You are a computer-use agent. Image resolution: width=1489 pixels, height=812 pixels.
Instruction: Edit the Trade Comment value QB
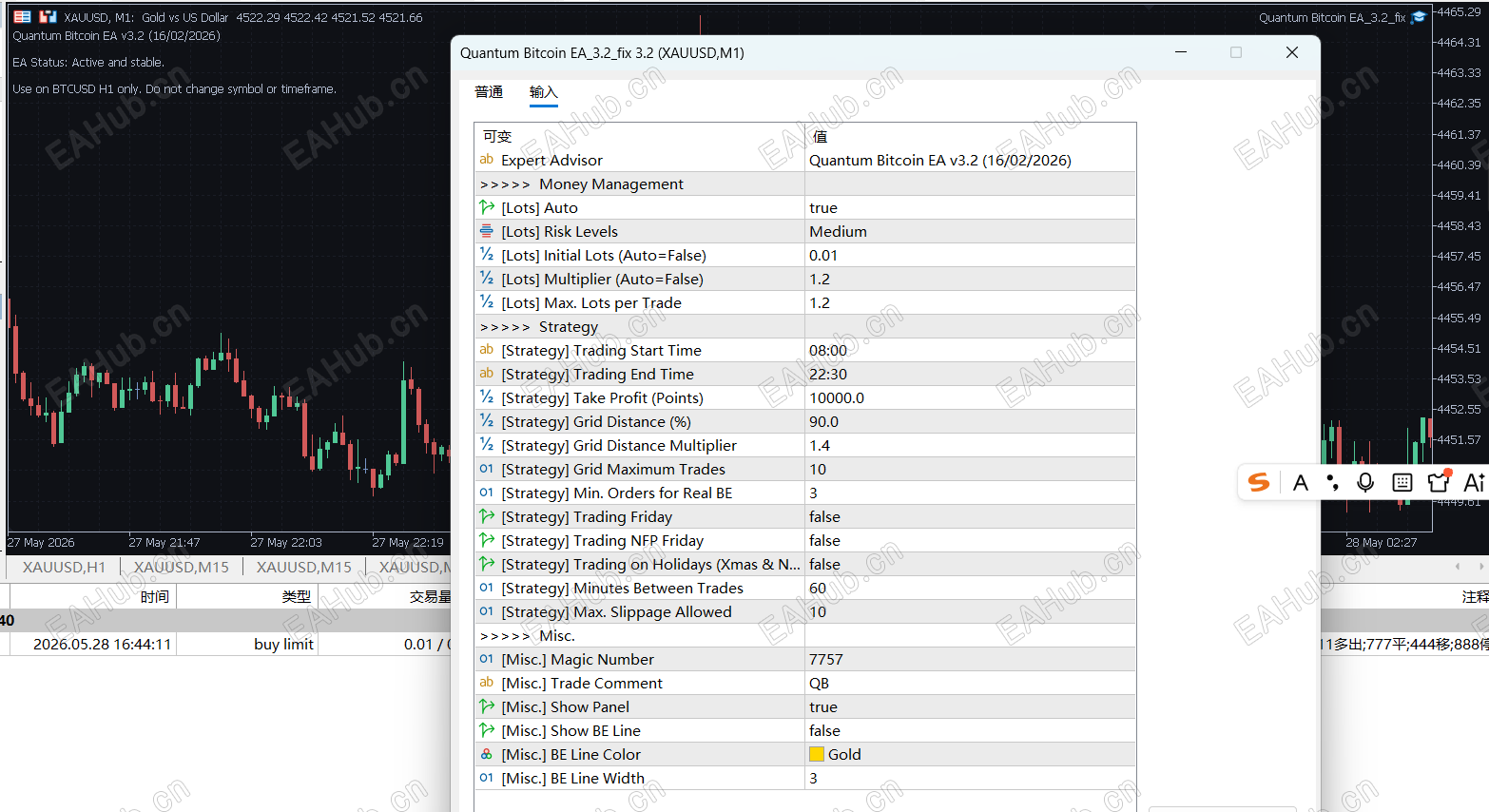(x=970, y=683)
